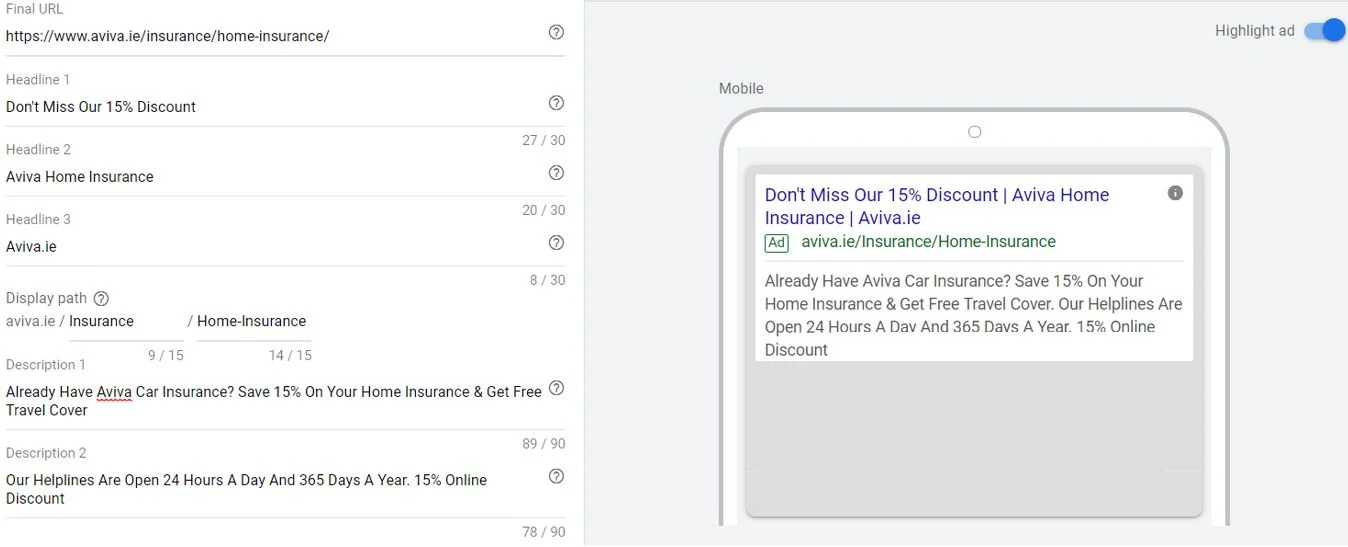
Task: Click Description 2 text area
Action: pos(270,489)
